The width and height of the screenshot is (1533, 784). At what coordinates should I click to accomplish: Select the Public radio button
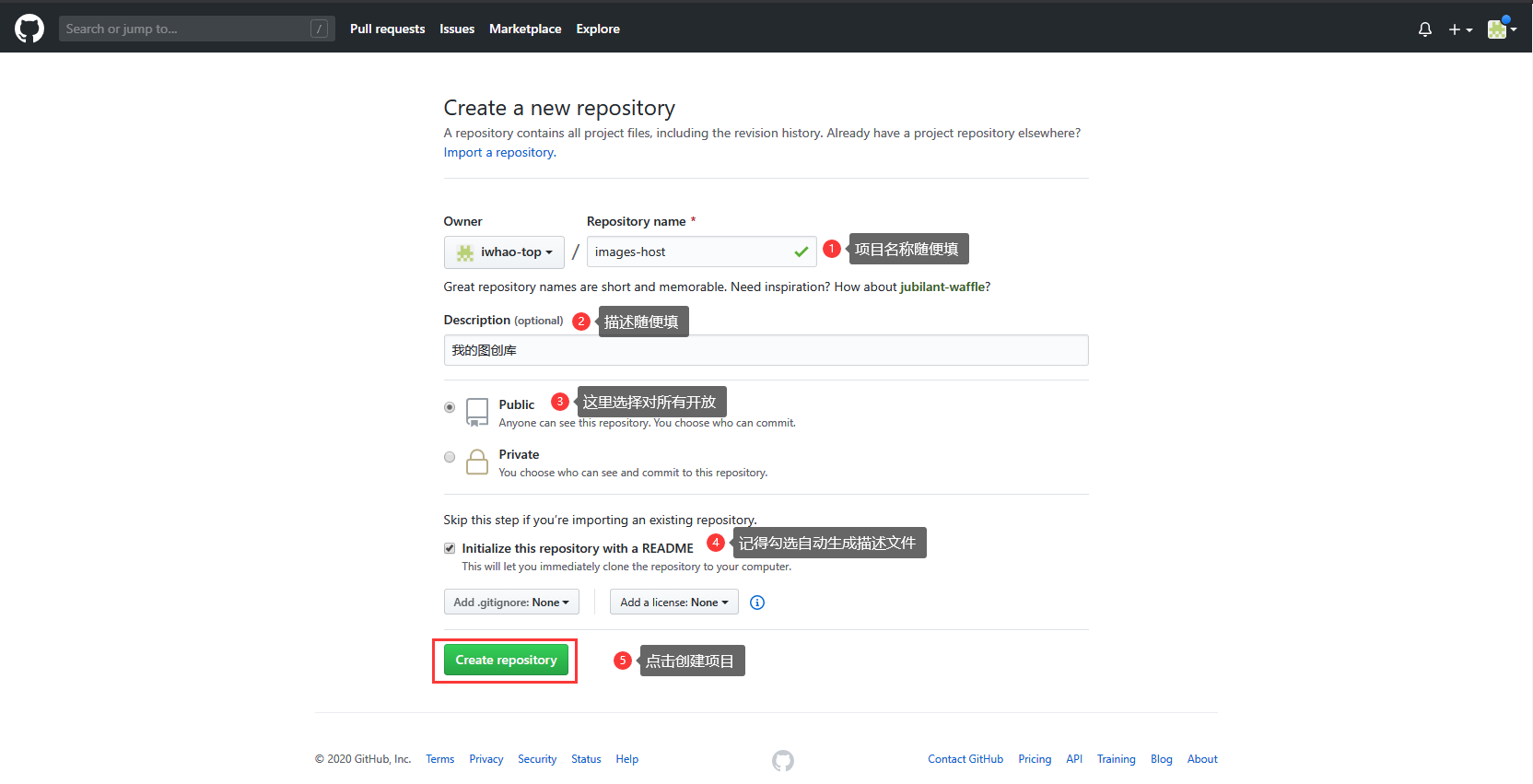point(450,407)
